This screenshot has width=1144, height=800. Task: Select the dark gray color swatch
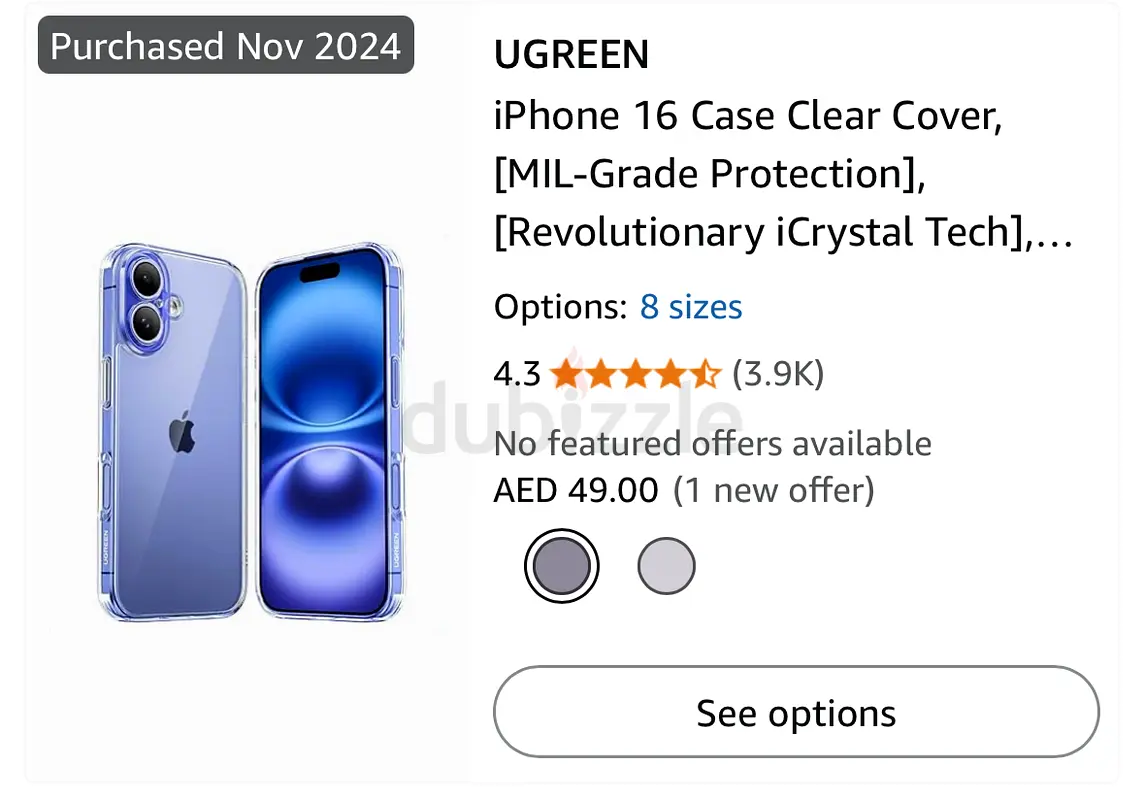pyautogui.click(x=561, y=566)
